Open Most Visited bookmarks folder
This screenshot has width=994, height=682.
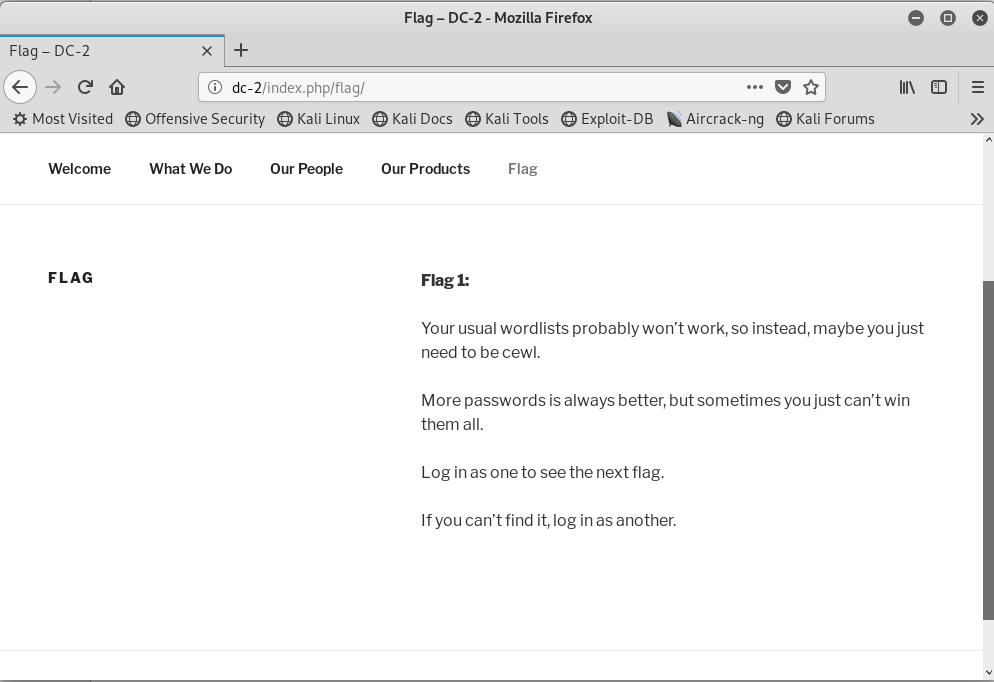point(63,119)
